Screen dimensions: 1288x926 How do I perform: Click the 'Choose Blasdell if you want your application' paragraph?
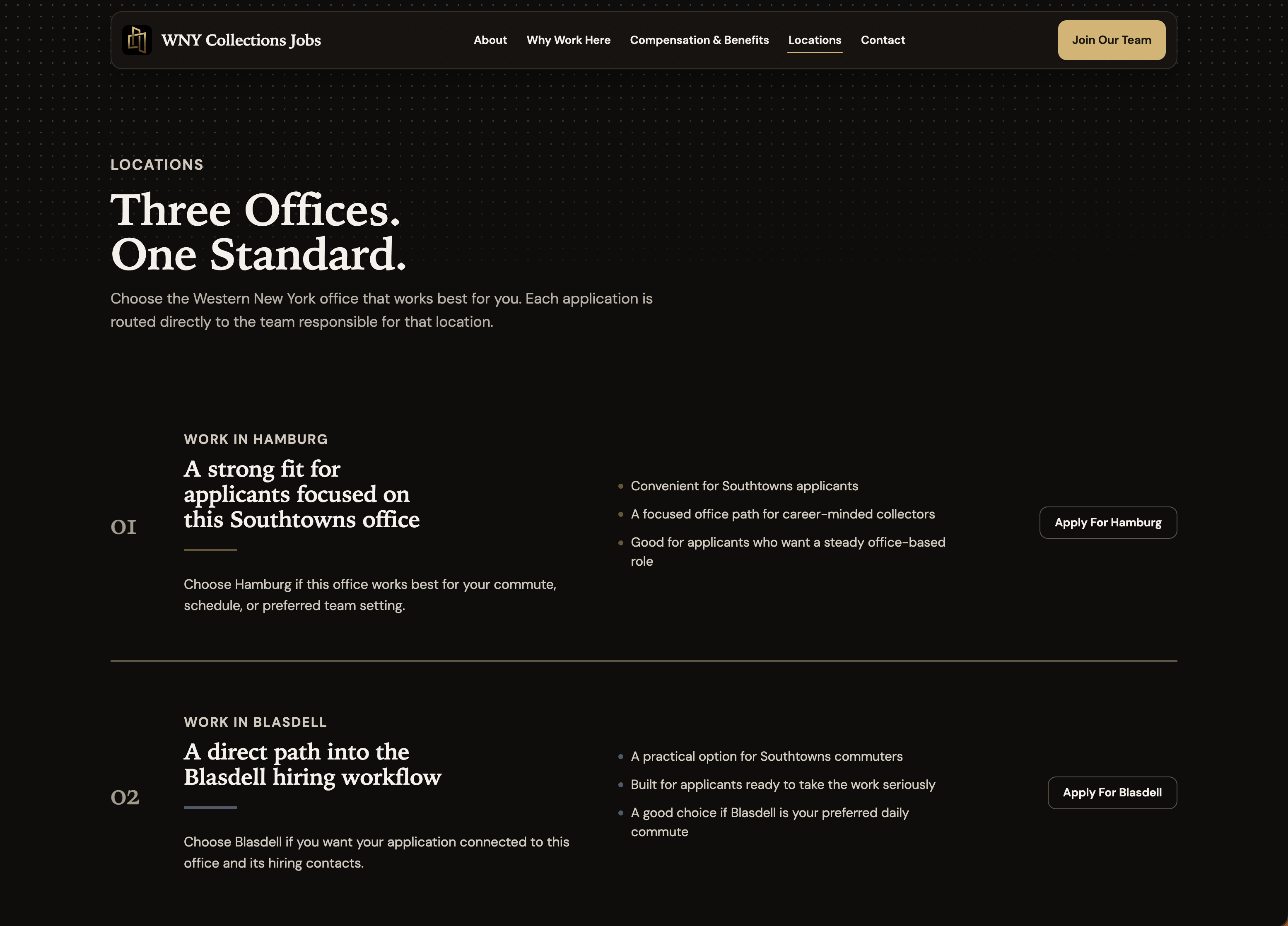(376, 853)
